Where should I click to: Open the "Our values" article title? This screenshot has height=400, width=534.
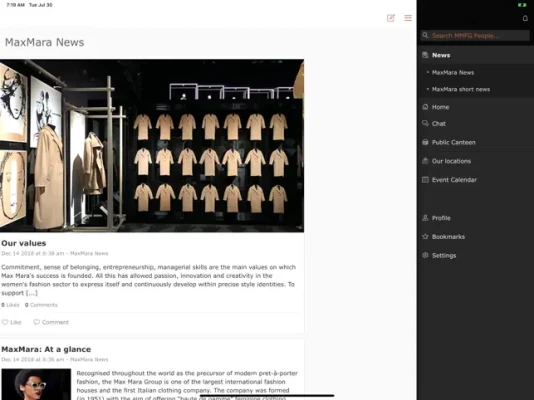pos(23,243)
